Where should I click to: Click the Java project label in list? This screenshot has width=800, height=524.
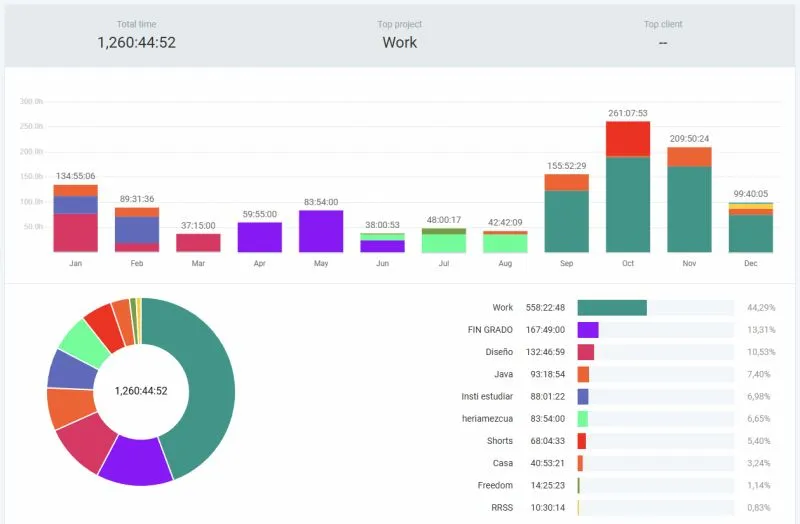(503, 374)
